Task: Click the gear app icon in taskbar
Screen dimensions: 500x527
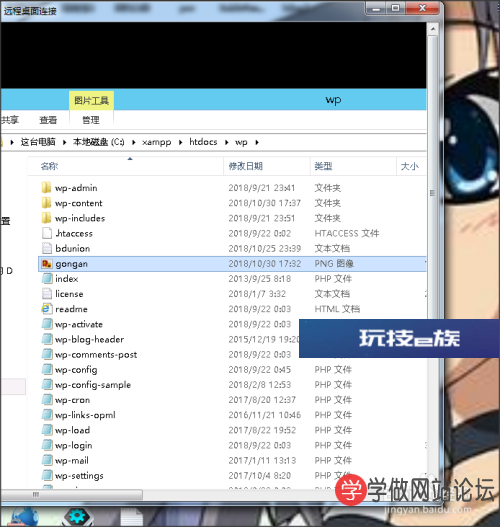Action: click(x=78, y=516)
